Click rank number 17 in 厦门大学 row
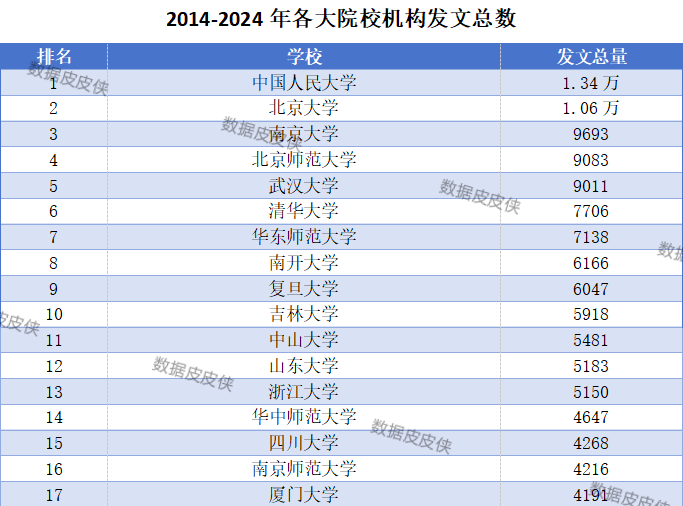683x506 pixels. coord(54,495)
